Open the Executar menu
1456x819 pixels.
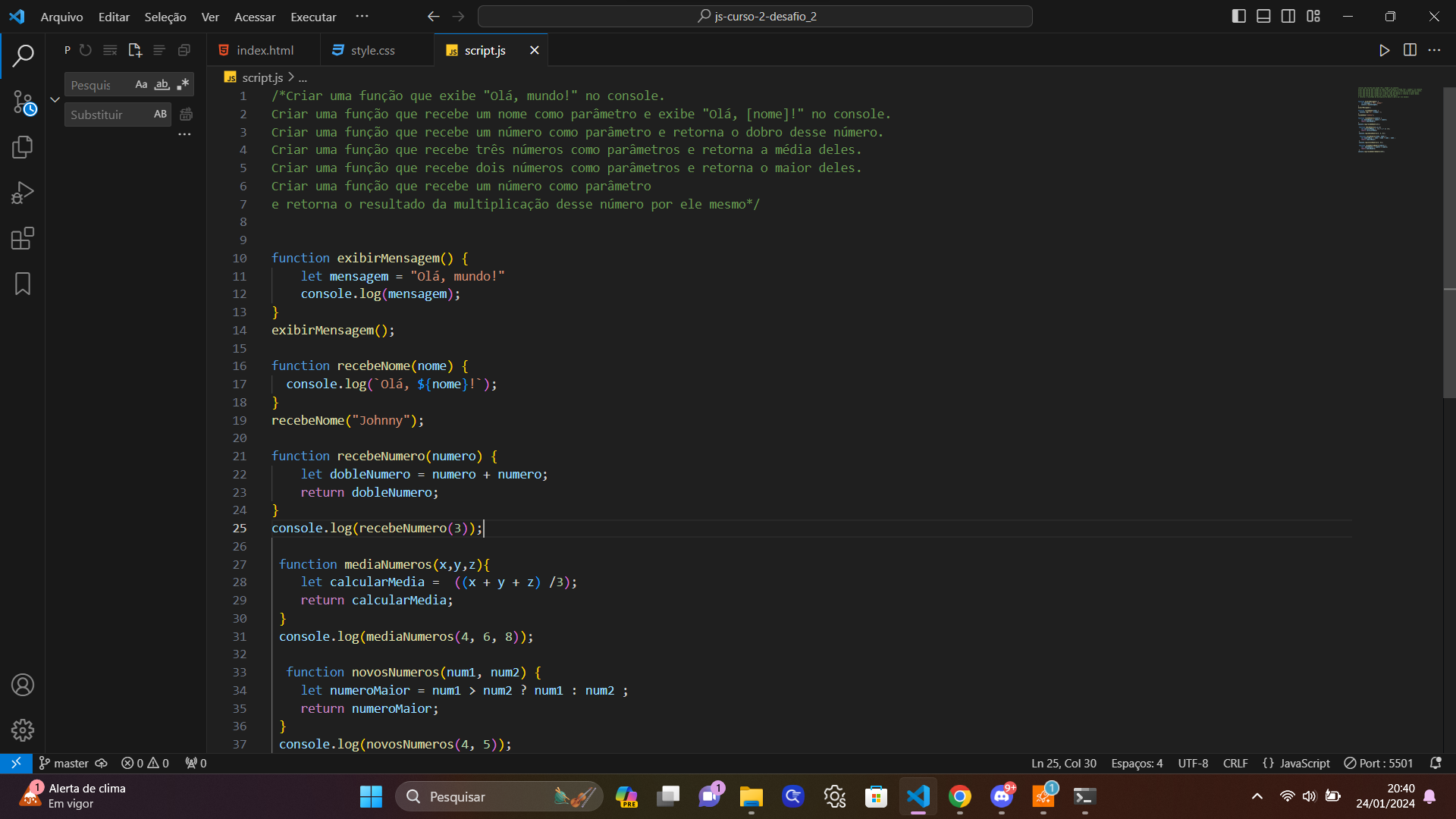[313, 17]
